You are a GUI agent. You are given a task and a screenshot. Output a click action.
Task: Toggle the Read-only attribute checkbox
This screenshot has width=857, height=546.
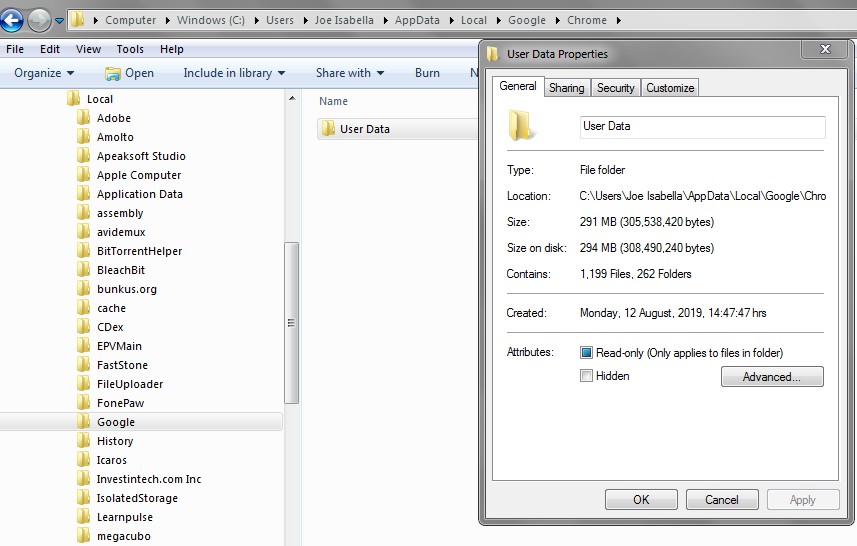click(586, 353)
